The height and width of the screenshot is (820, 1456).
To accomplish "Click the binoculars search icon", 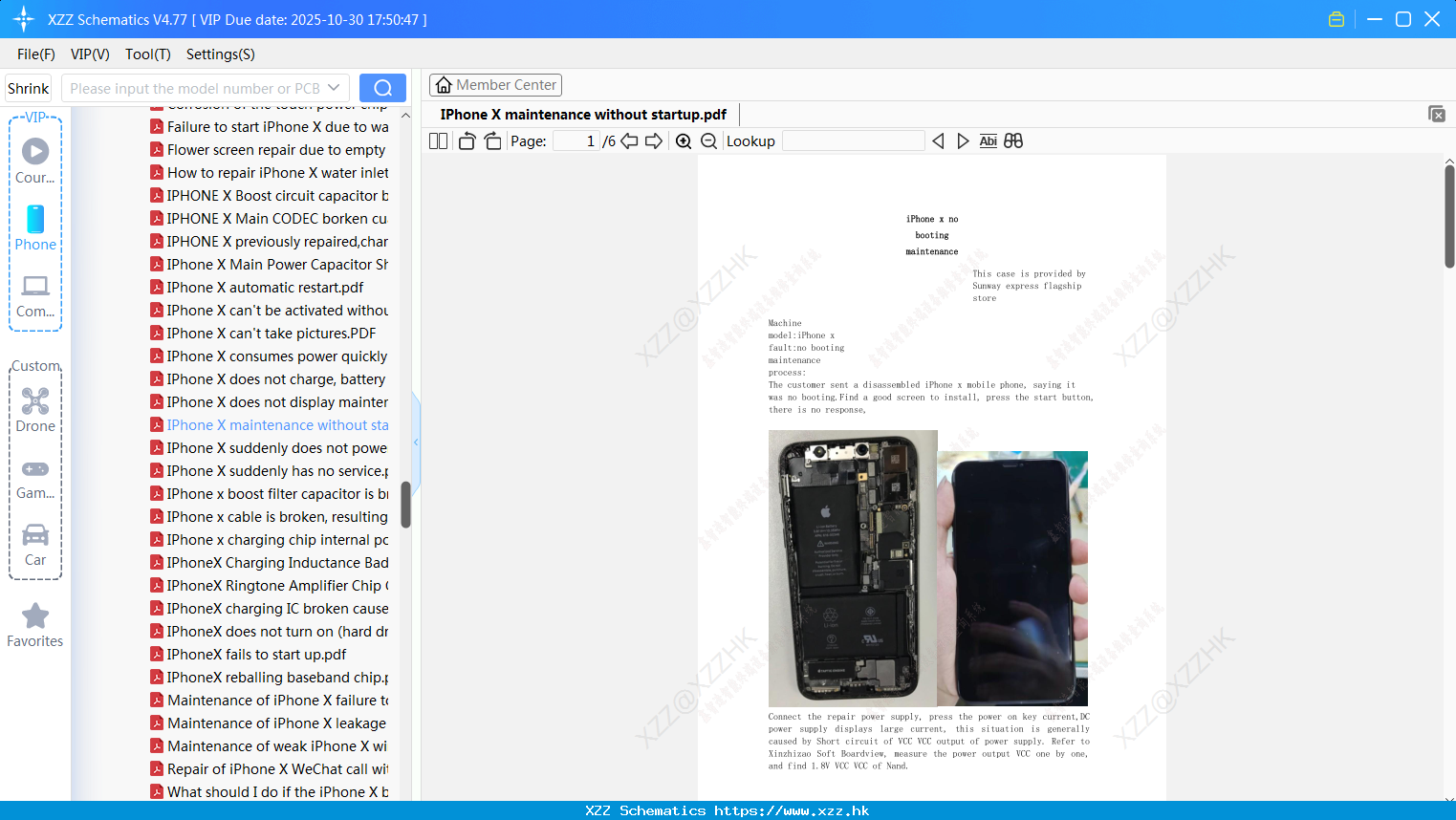I will pos(1013,141).
